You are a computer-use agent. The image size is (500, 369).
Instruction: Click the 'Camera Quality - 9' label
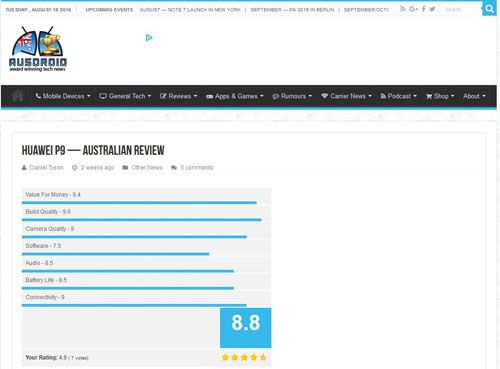50,229
